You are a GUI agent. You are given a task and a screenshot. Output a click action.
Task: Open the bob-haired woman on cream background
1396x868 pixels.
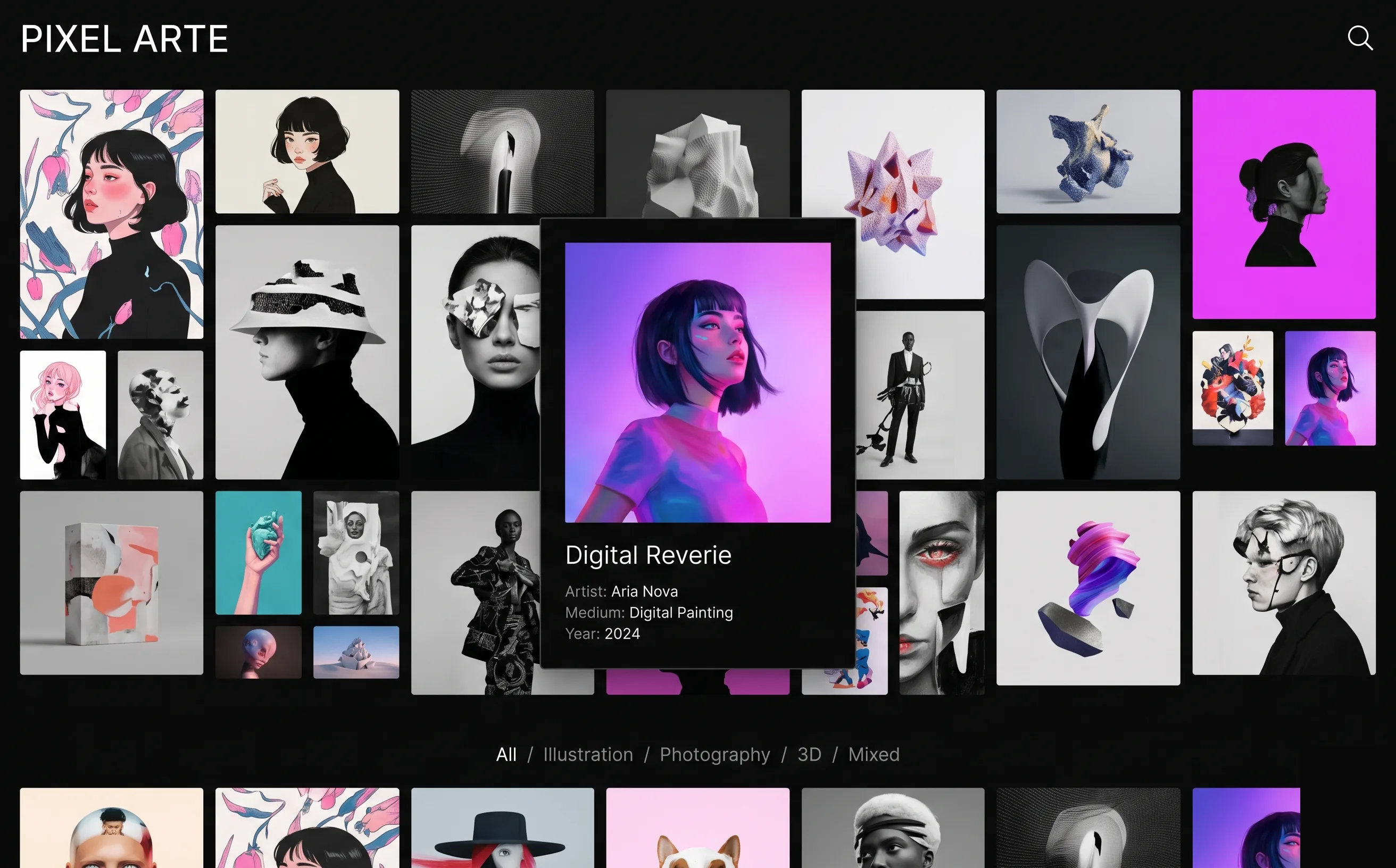(x=307, y=152)
